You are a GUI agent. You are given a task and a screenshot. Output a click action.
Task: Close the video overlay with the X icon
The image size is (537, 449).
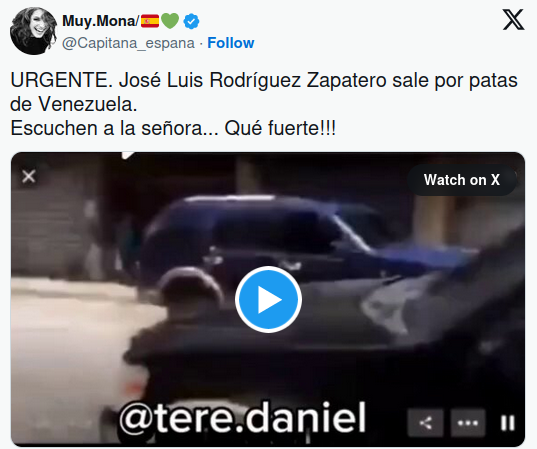click(28, 177)
